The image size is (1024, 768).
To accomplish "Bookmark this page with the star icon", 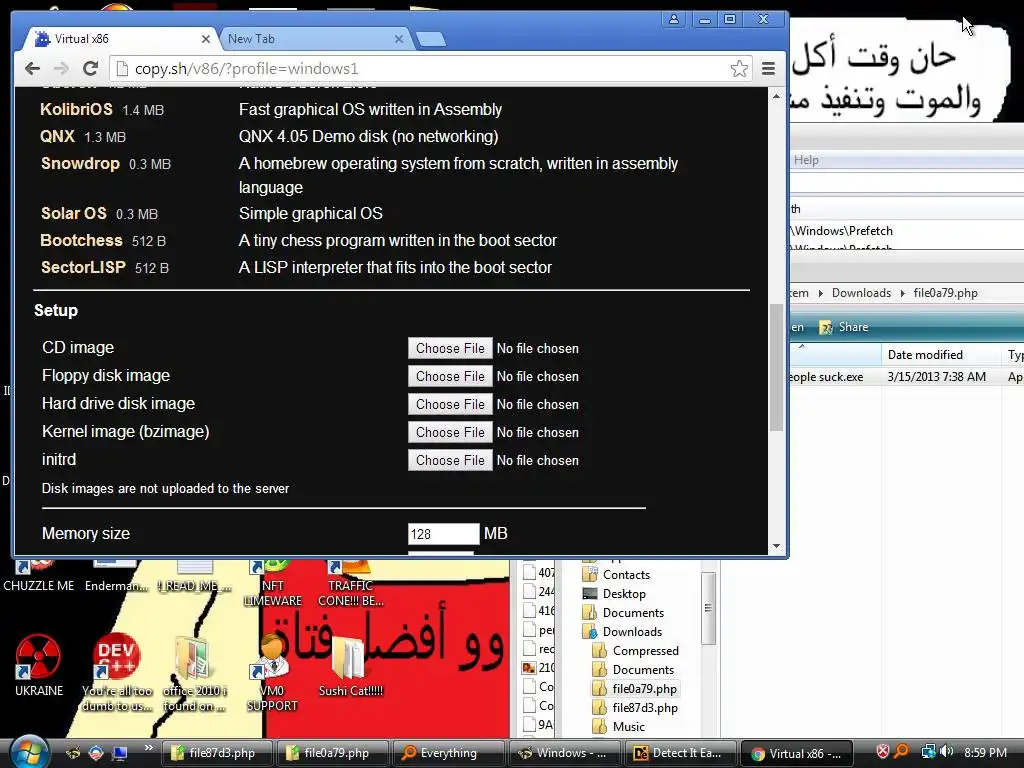I will (739, 69).
